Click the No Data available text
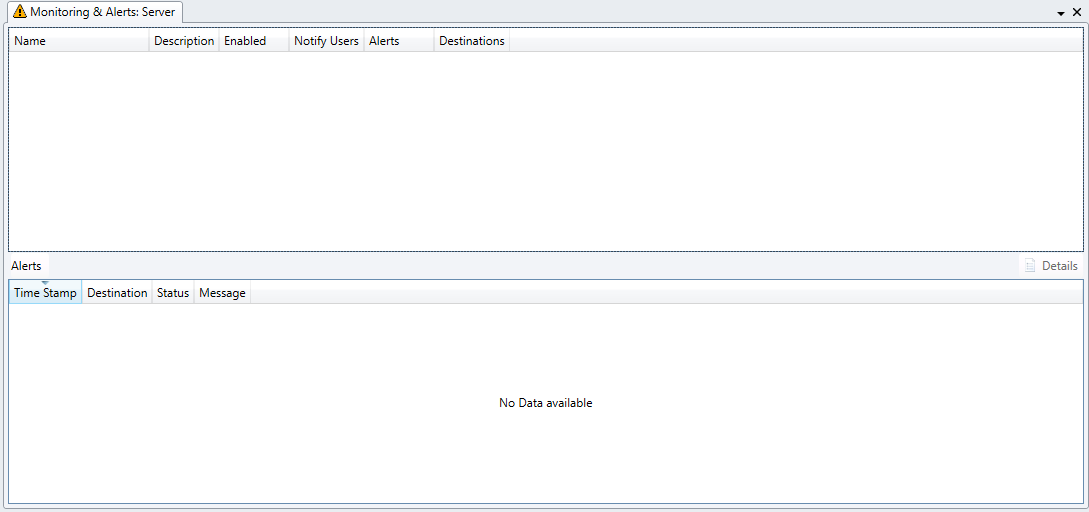The image size is (1089, 512). tap(545, 403)
